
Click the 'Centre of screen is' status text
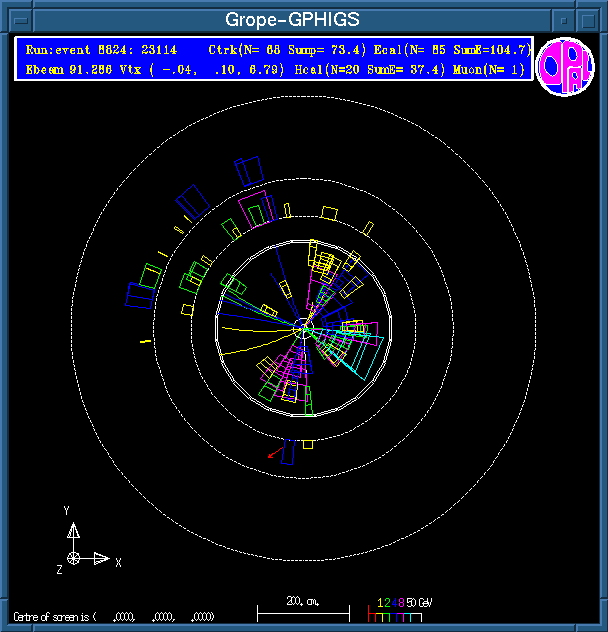point(55,617)
